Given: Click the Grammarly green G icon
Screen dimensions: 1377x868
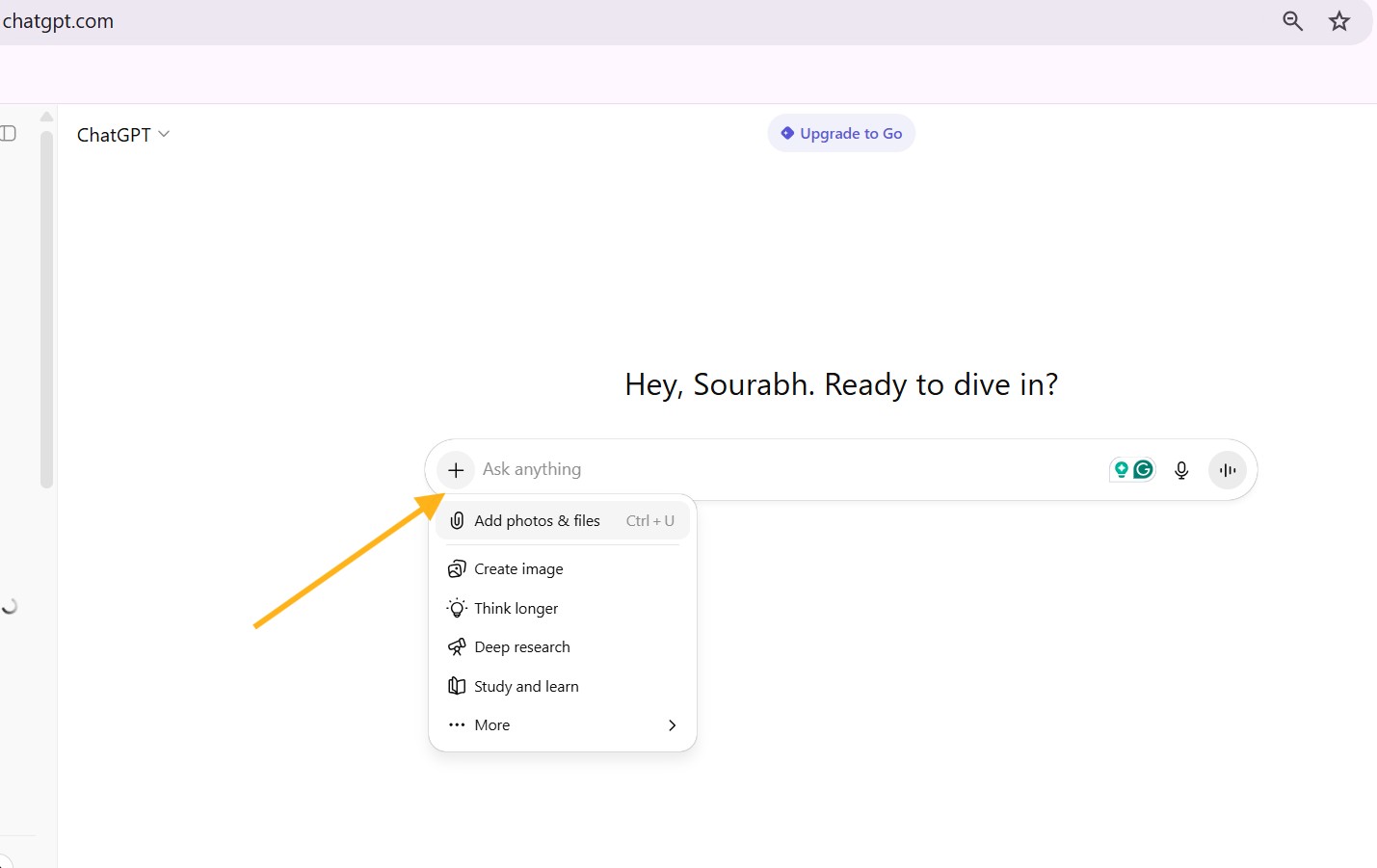Looking at the screenshot, I should (1144, 469).
